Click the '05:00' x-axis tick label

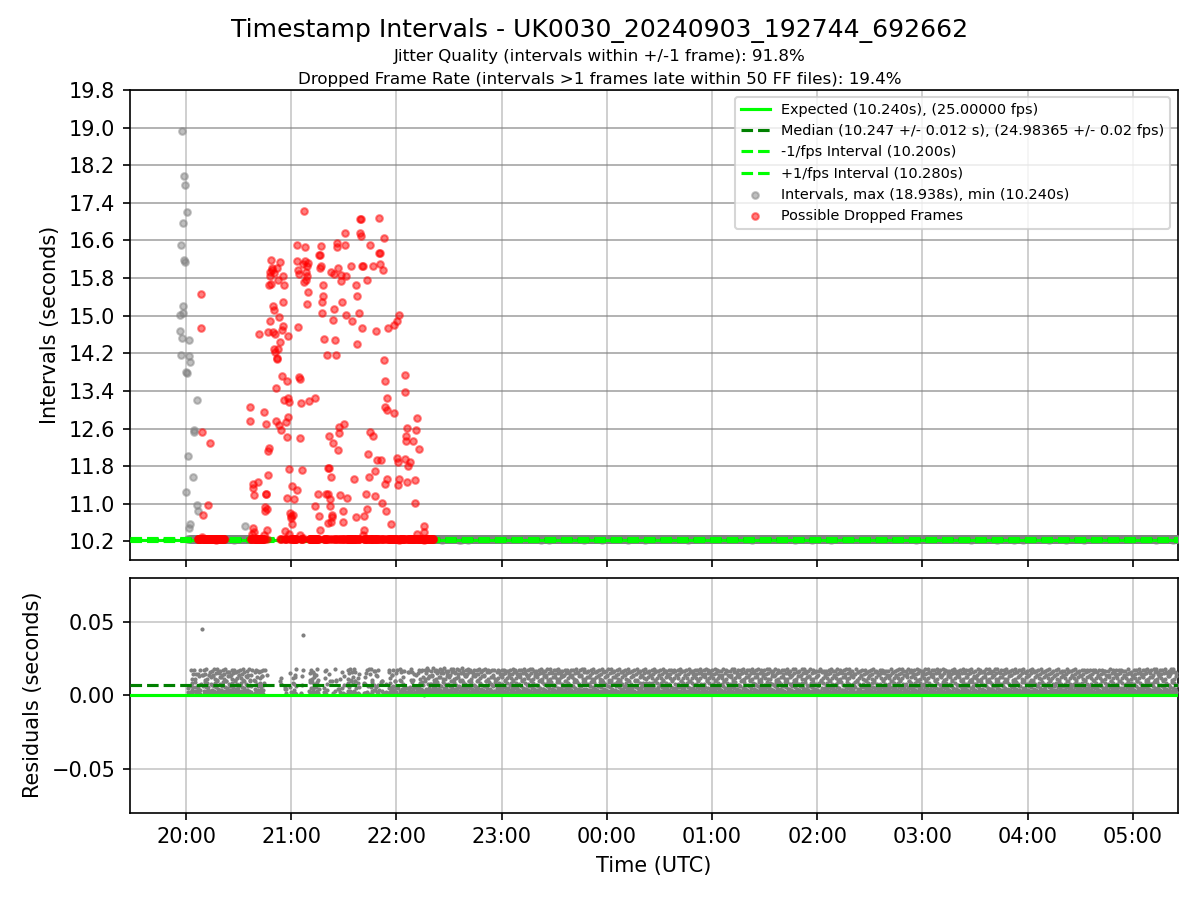(1133, 836)
